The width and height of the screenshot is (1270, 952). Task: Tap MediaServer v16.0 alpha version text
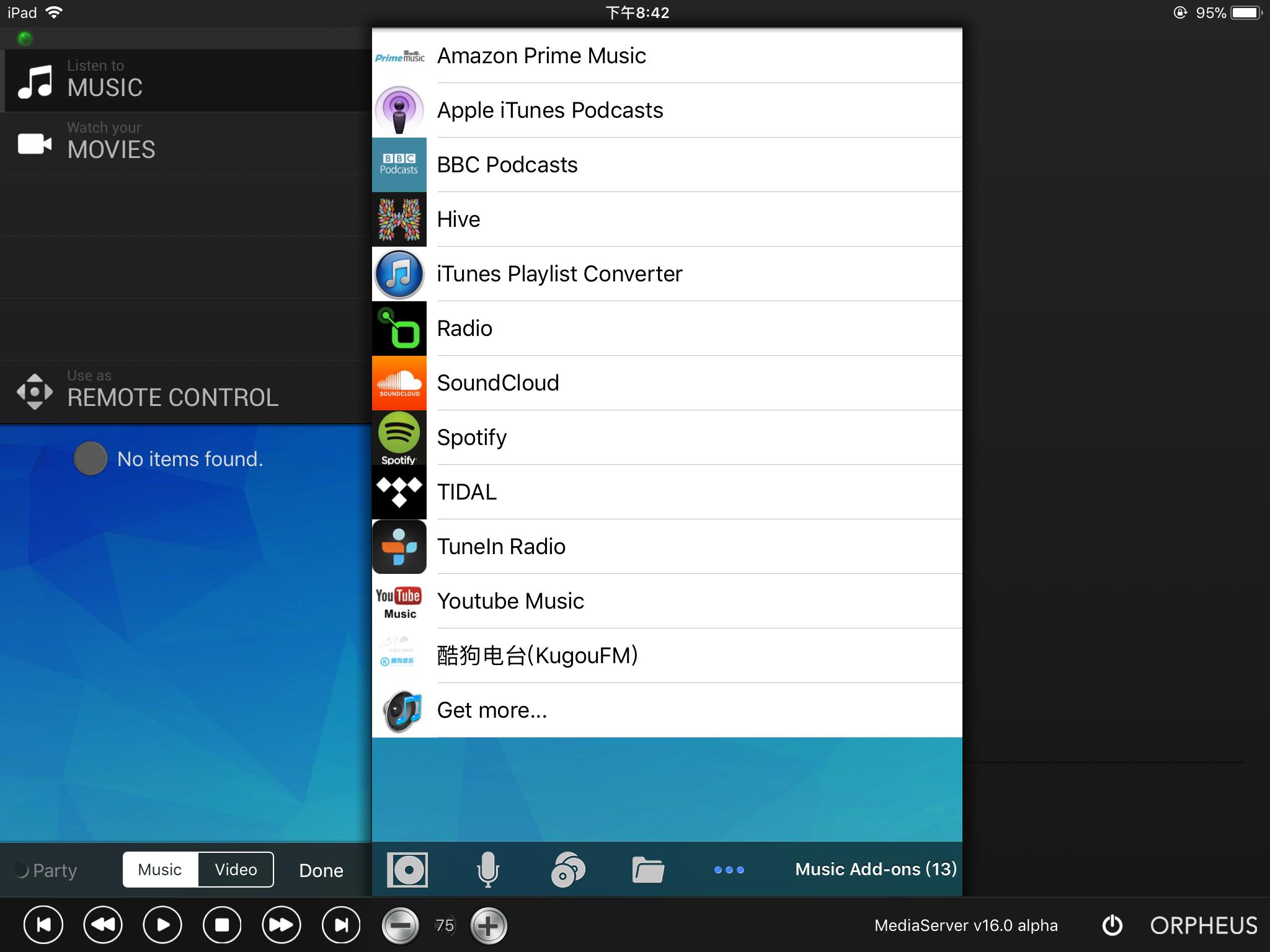pos(966,925)
